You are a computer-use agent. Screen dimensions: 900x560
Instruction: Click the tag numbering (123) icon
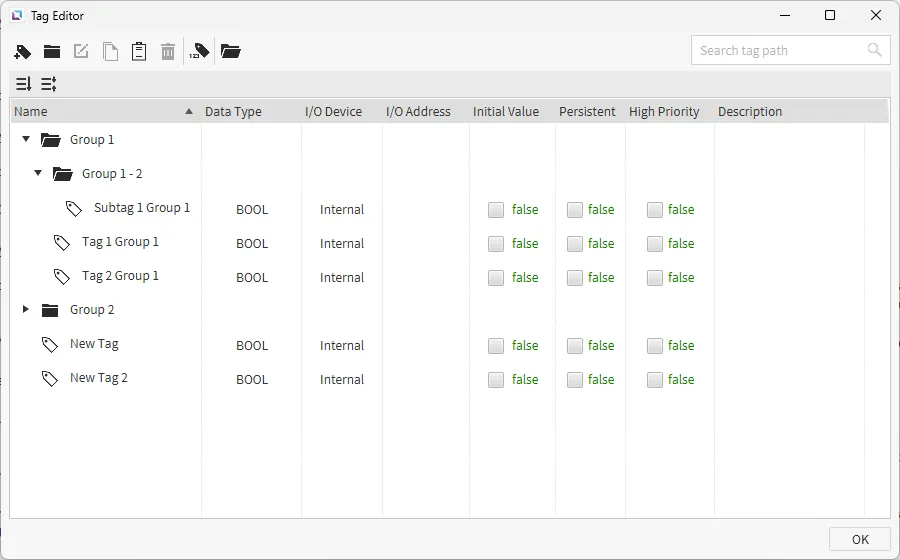coord(199,51)
